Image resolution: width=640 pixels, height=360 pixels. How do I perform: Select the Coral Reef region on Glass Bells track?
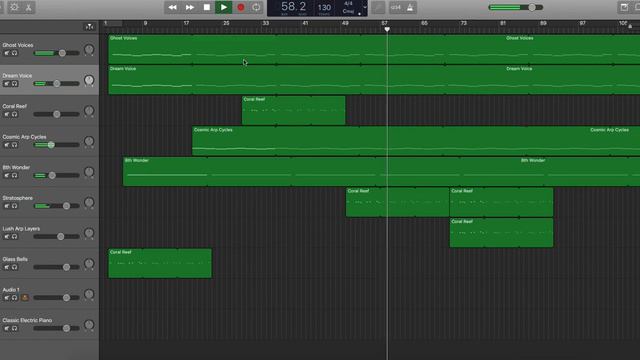pyautogui.click(x=160, y=263)
